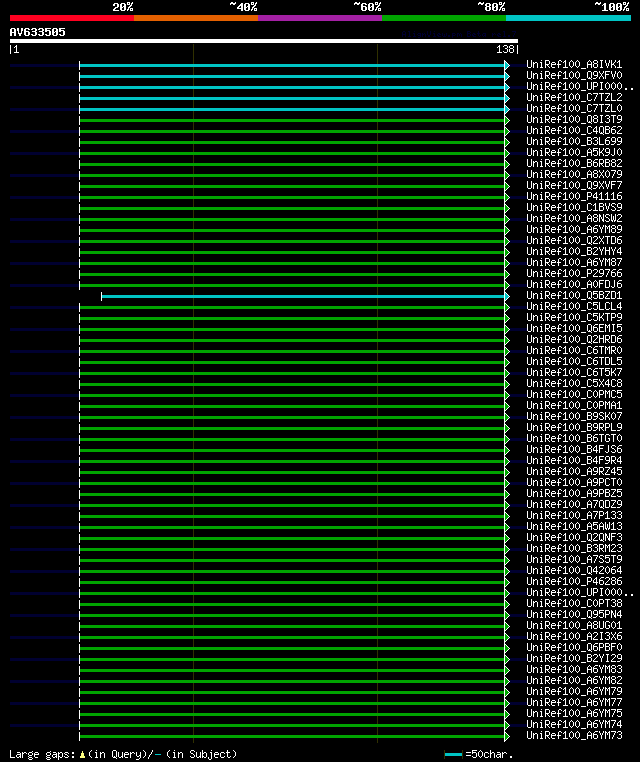640x762 pixels.
Task: Select hit label UniRef100_A6YM87
Action: (x=574, y=262)
